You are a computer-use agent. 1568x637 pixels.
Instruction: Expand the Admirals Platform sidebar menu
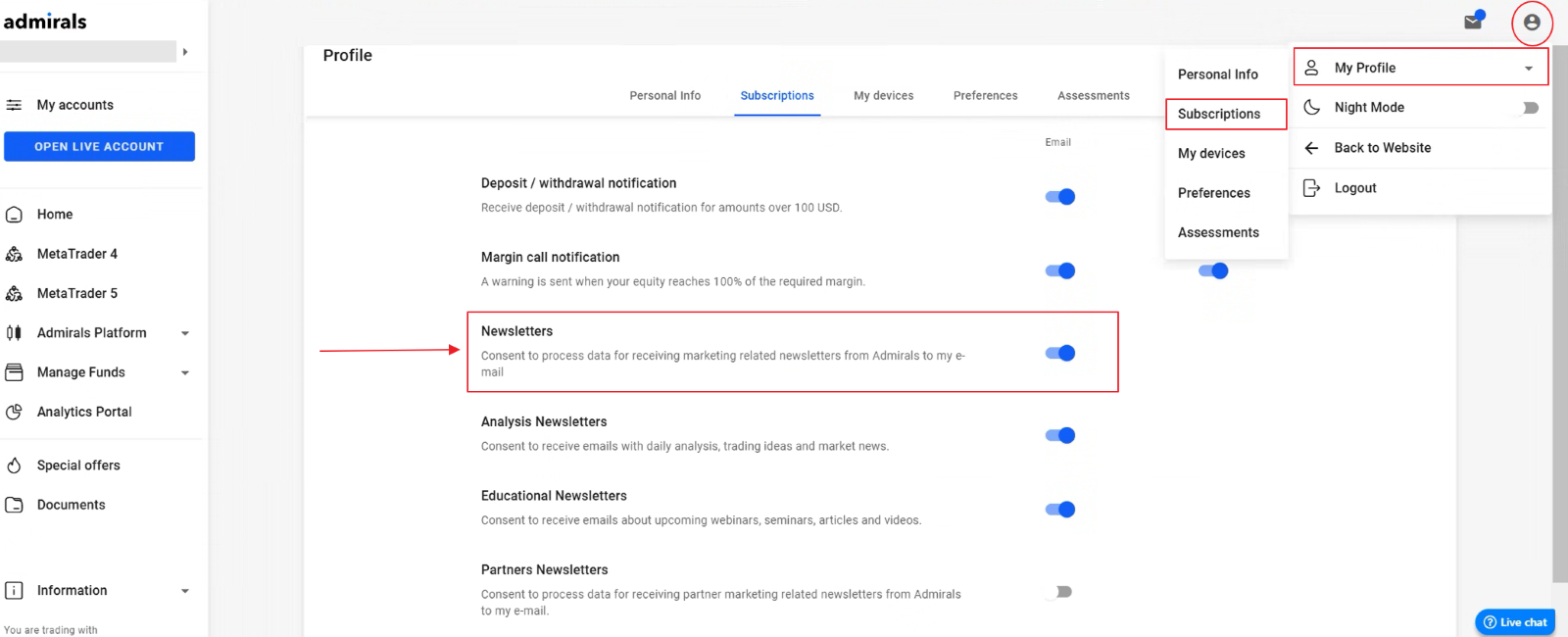185,333
